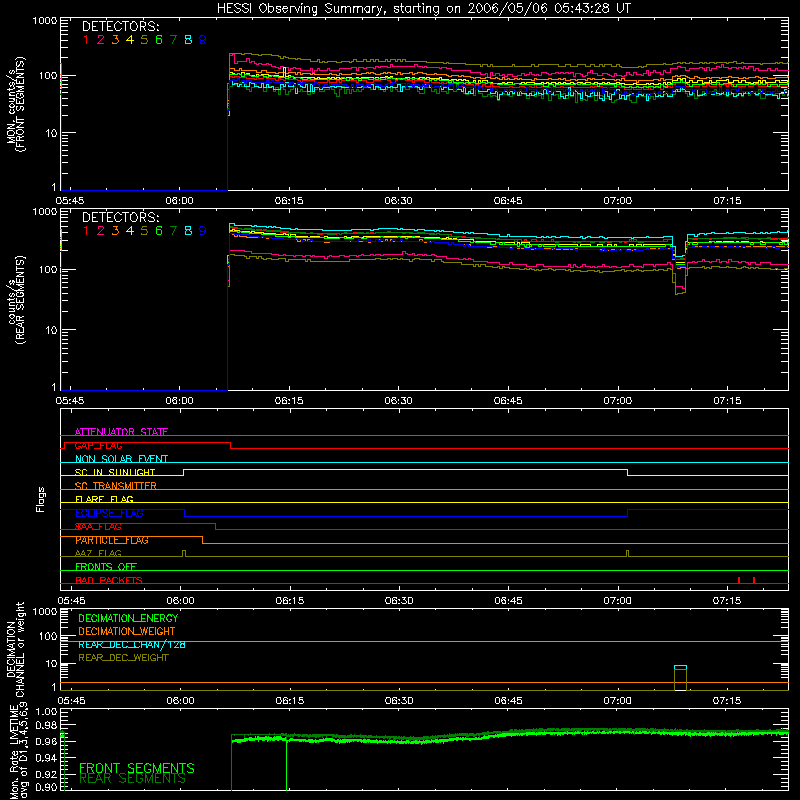Click the PARTICLE_FLAG label
The image size is (800, 800).
[x=112, y=540]
